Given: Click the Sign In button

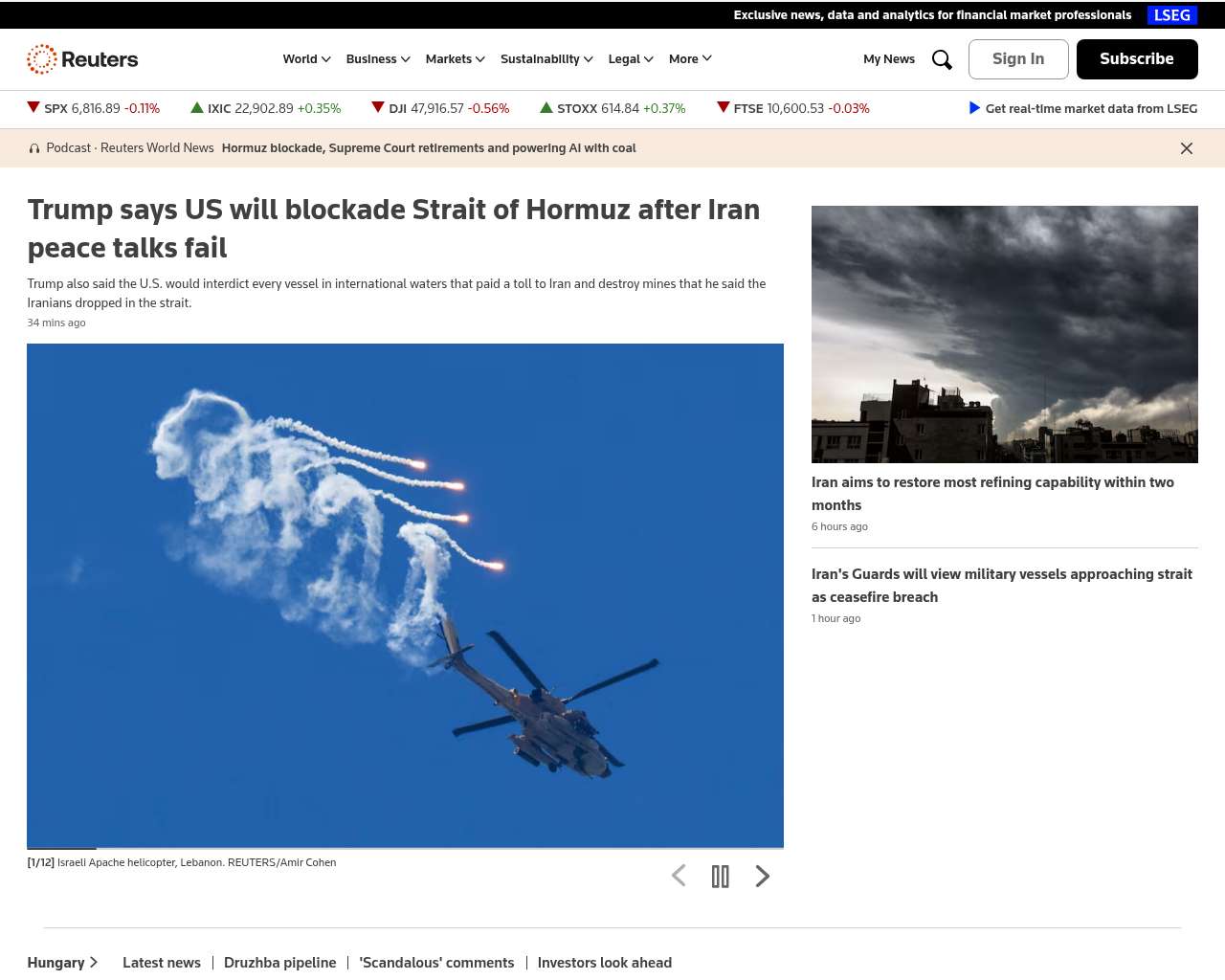Looking at the screenshot, I should 1018,59.
